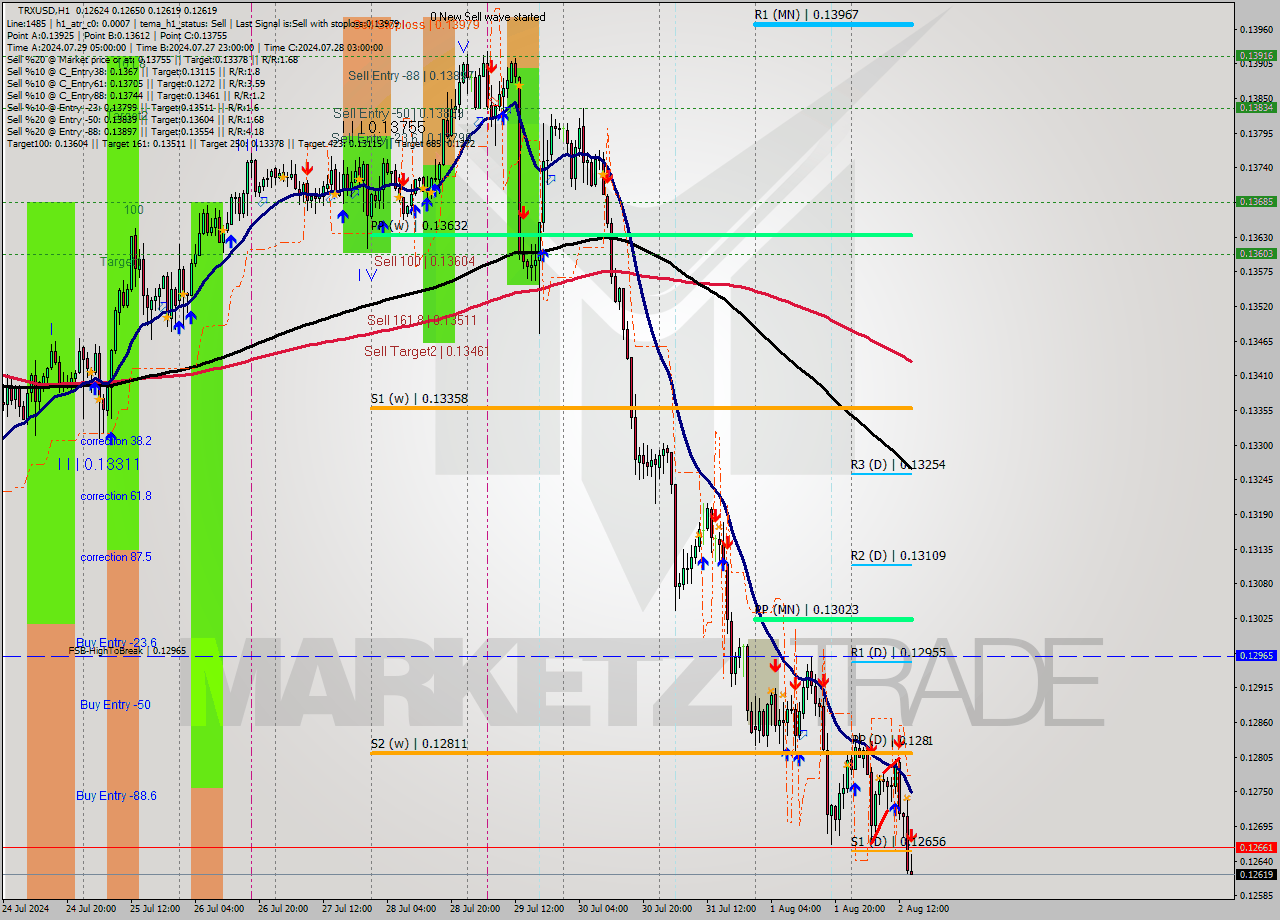Select the R1 (D) 0.12955 label
Viewport: 1280px width, 920px height.
[898, 653]
